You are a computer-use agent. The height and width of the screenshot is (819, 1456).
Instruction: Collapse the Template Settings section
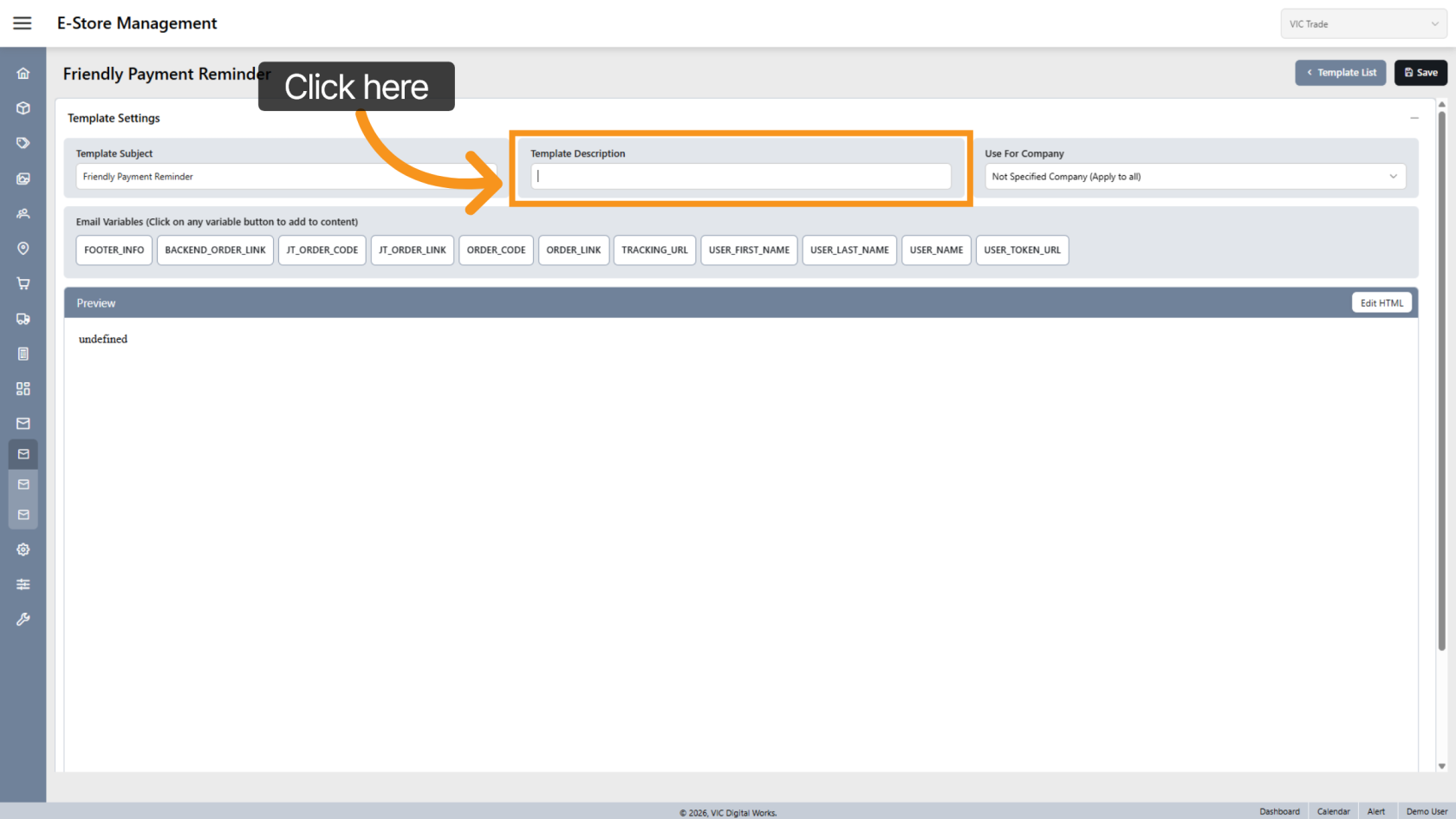coord(1414,117)
